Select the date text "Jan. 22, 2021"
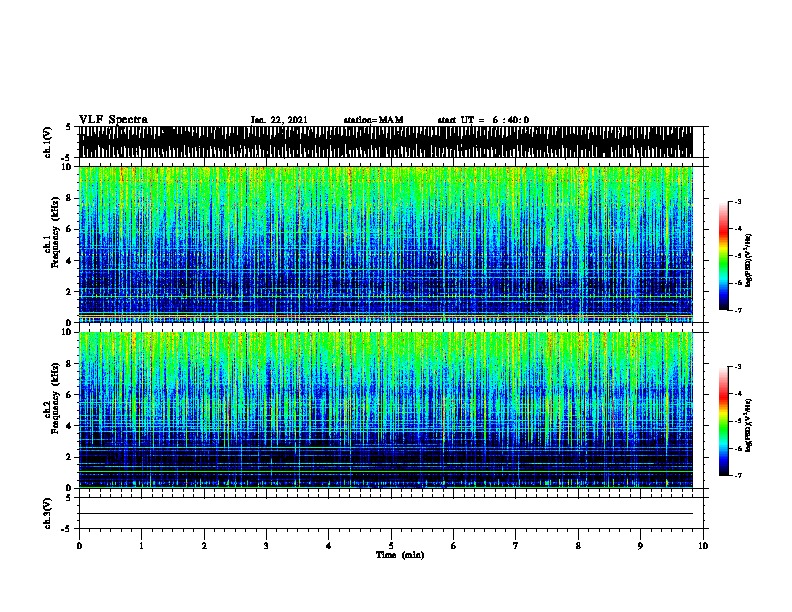This screenshot has height=612, width=792. [279, 120]
